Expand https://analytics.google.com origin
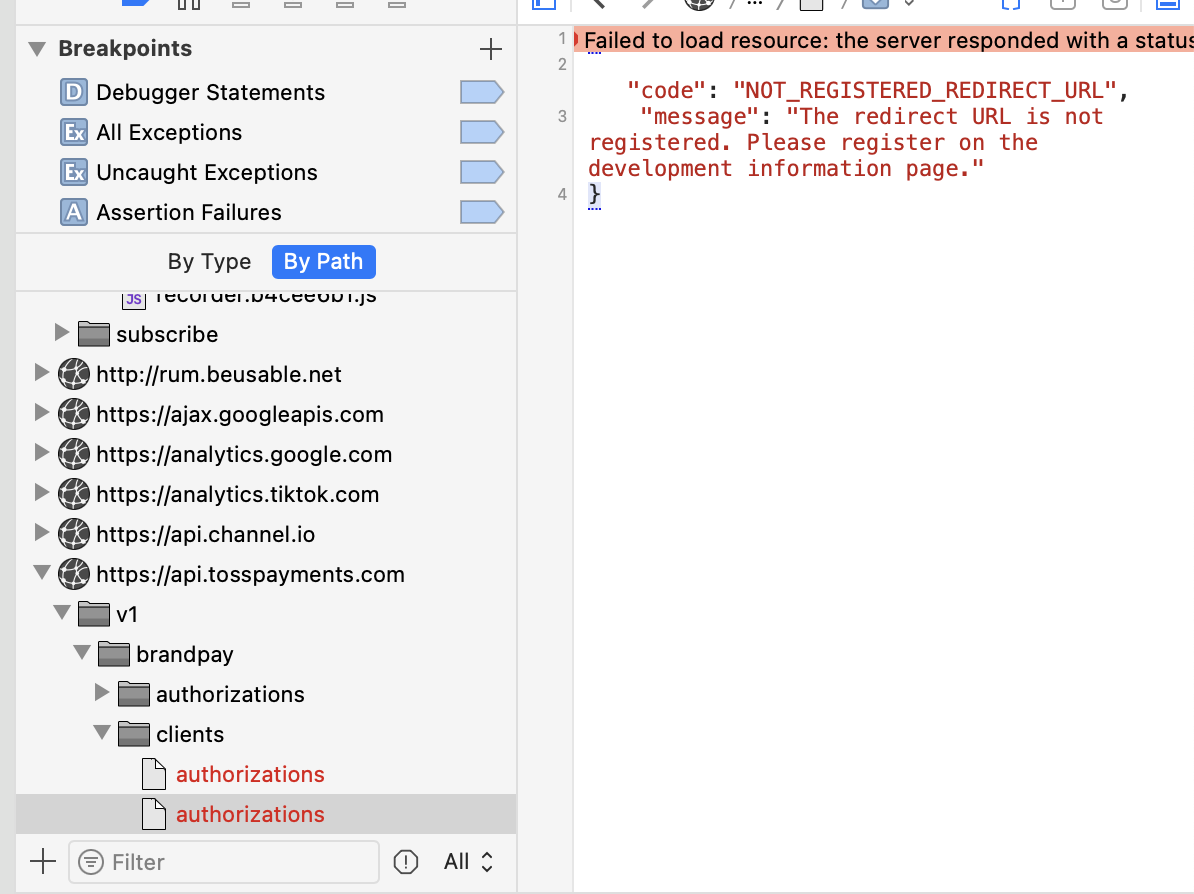Image resolution: width=1194 pixels, height=894 pixels. tap(42, 452)
